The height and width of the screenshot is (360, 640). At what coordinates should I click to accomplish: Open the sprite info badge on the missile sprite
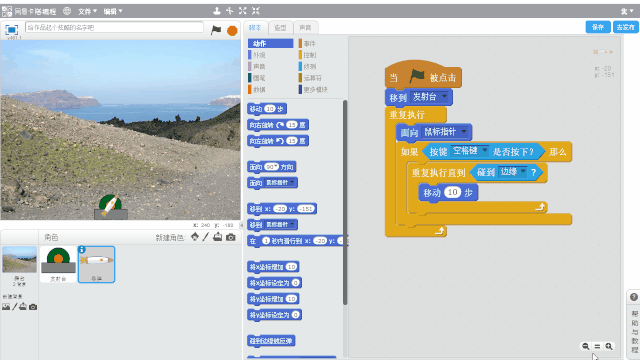(x=82, y=249)
